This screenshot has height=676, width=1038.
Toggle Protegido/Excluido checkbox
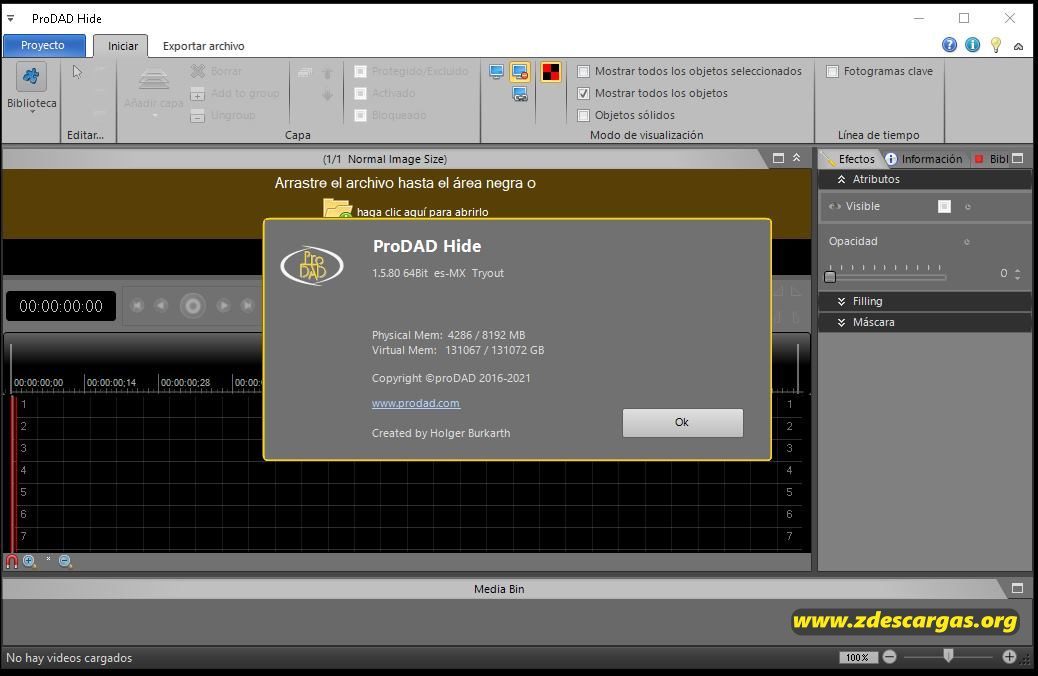tap(360, 72)
